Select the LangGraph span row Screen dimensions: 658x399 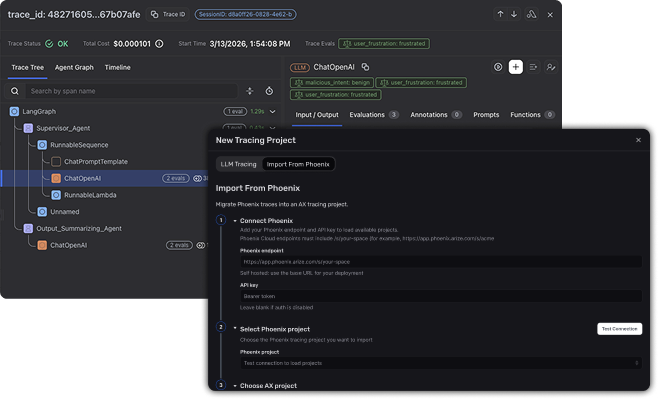click(x=141, y=112)
